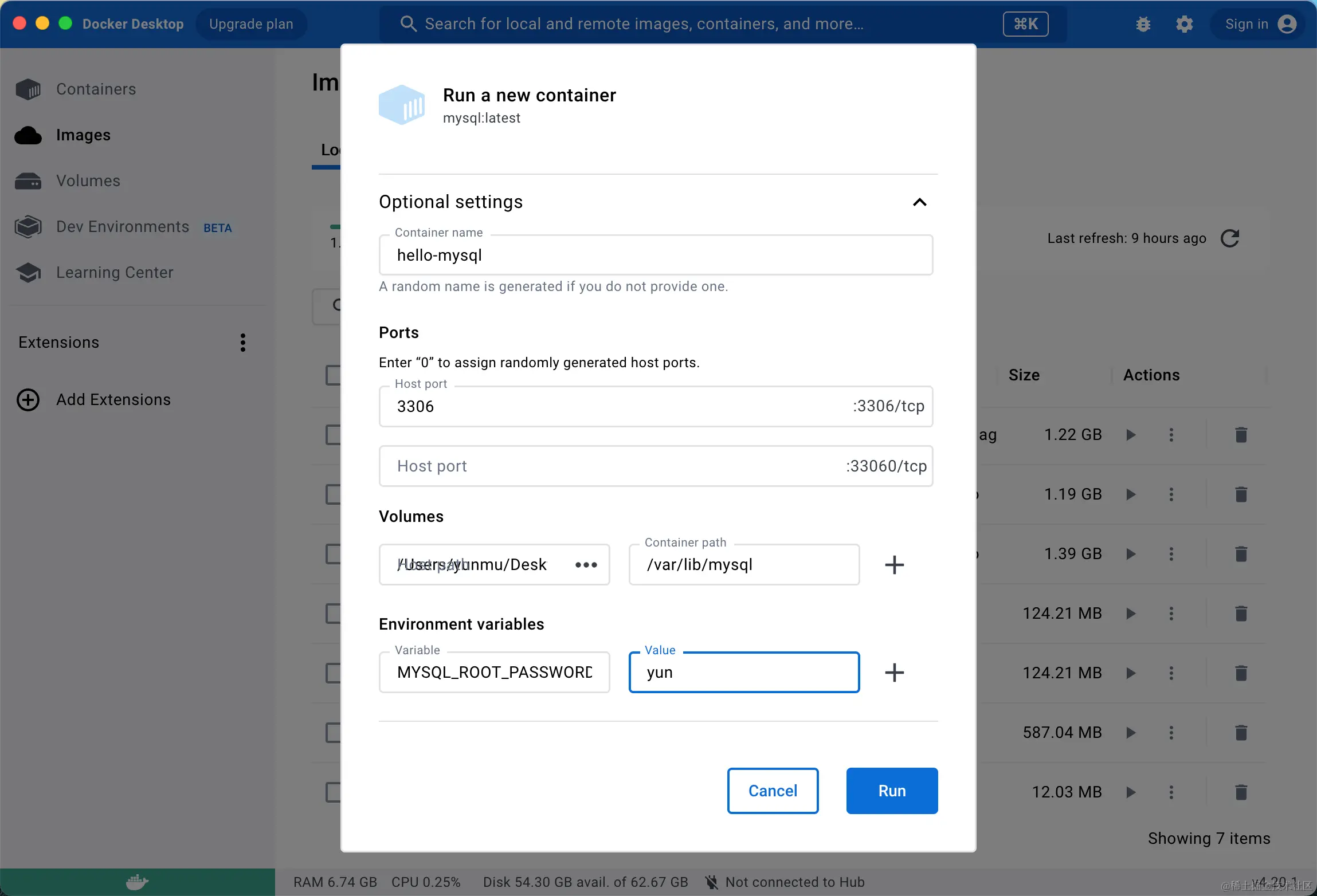Open the Containers section icon

tap(28, 89)
